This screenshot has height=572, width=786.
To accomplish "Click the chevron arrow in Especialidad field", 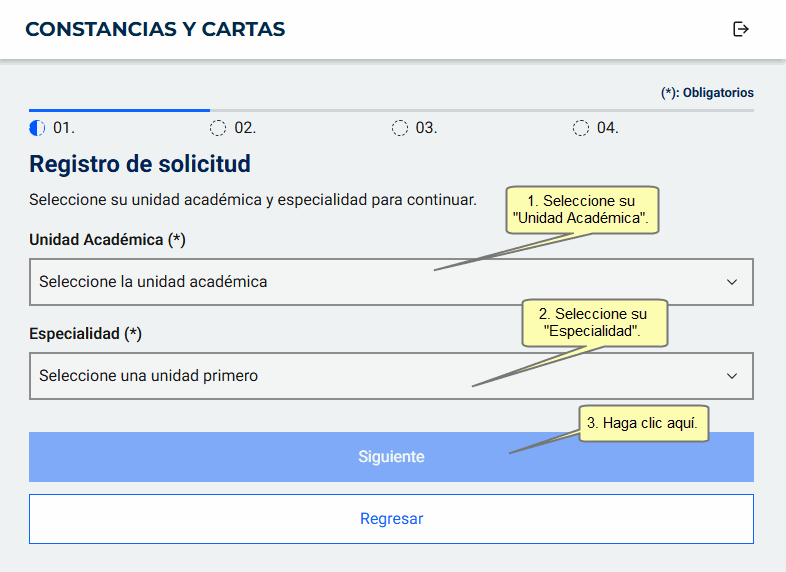I will [x=732, y=376].
